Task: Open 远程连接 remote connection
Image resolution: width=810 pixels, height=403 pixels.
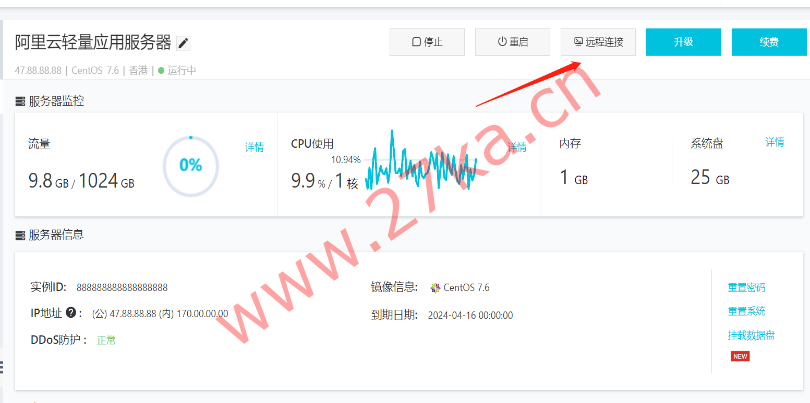Action: (x=598, y=42)
